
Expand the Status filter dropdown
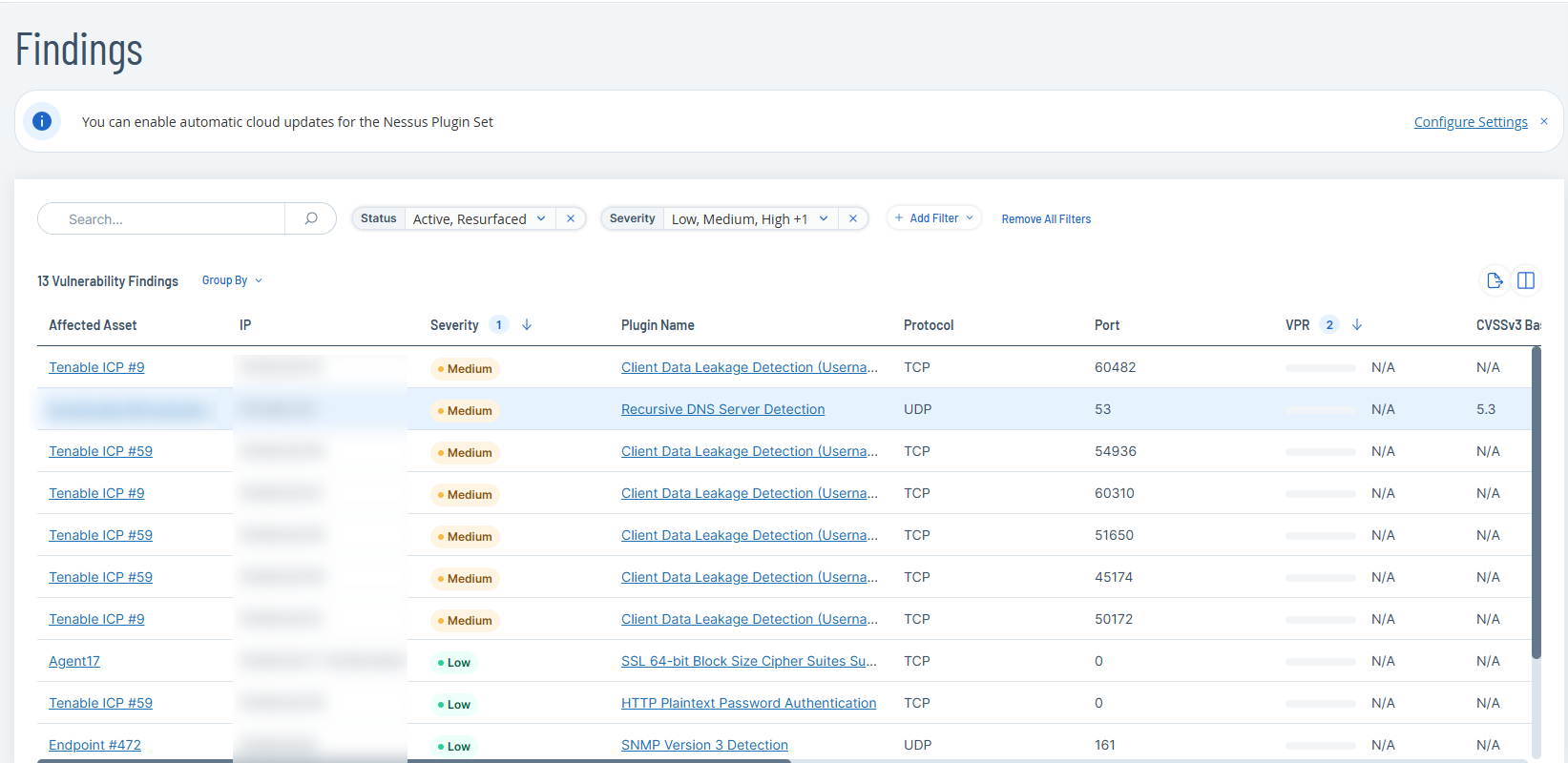[x=541, y=218]
